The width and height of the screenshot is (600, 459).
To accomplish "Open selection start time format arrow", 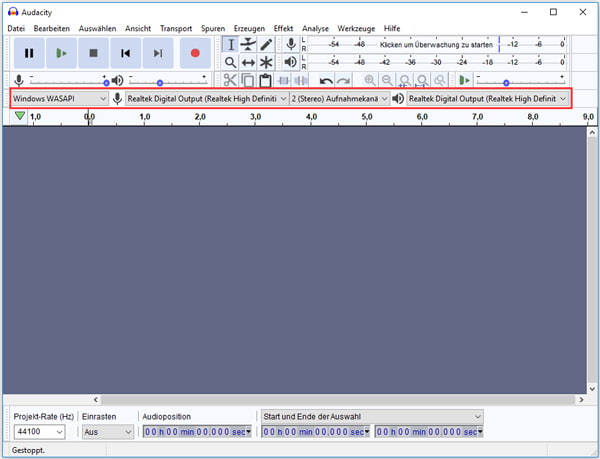I will click(367, 432).
